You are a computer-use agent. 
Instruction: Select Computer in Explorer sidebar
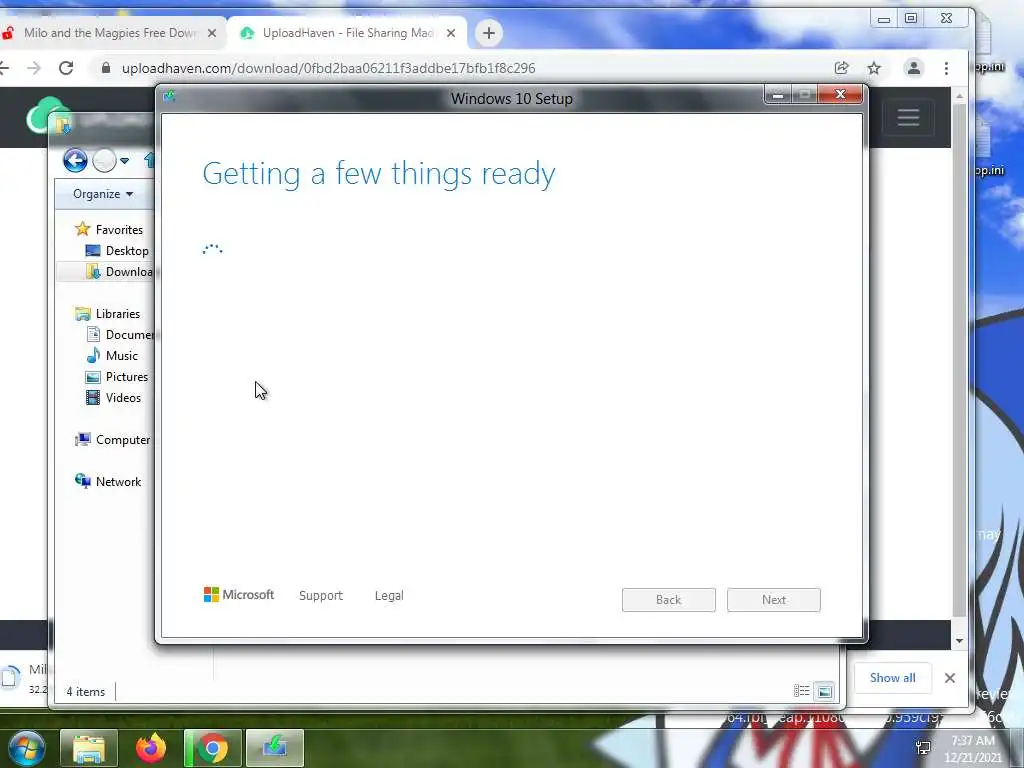pos(112,440)
